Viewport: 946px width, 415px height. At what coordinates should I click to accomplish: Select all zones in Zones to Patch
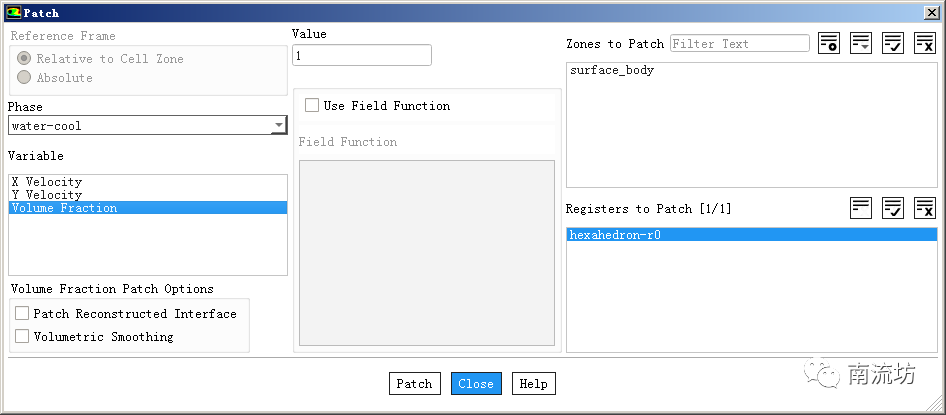892,43
